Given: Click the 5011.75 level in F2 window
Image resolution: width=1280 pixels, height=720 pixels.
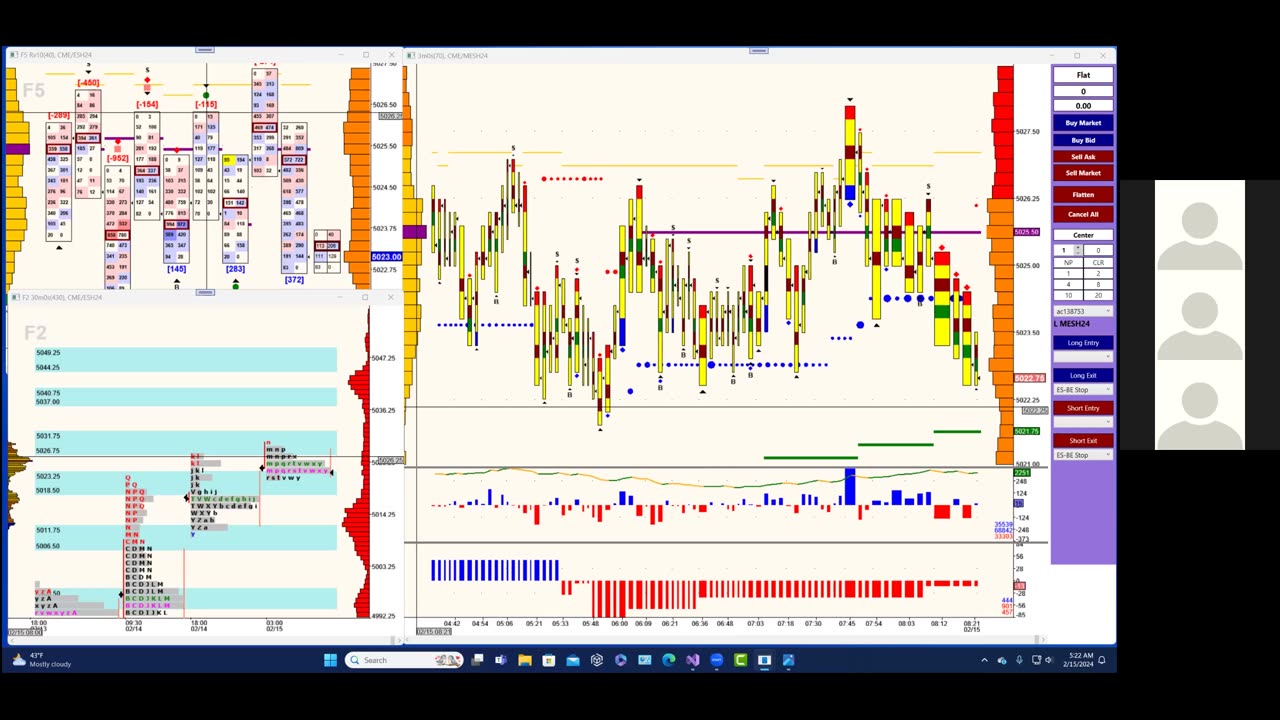Looking at the screenshot, I should coord(48,530).
